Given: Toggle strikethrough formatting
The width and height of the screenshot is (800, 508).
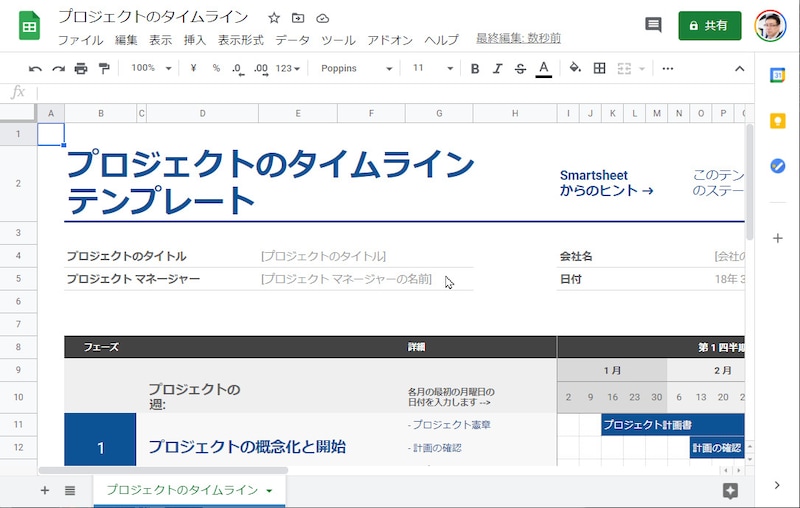Looking at the screenshot, I should coord(520,68).
